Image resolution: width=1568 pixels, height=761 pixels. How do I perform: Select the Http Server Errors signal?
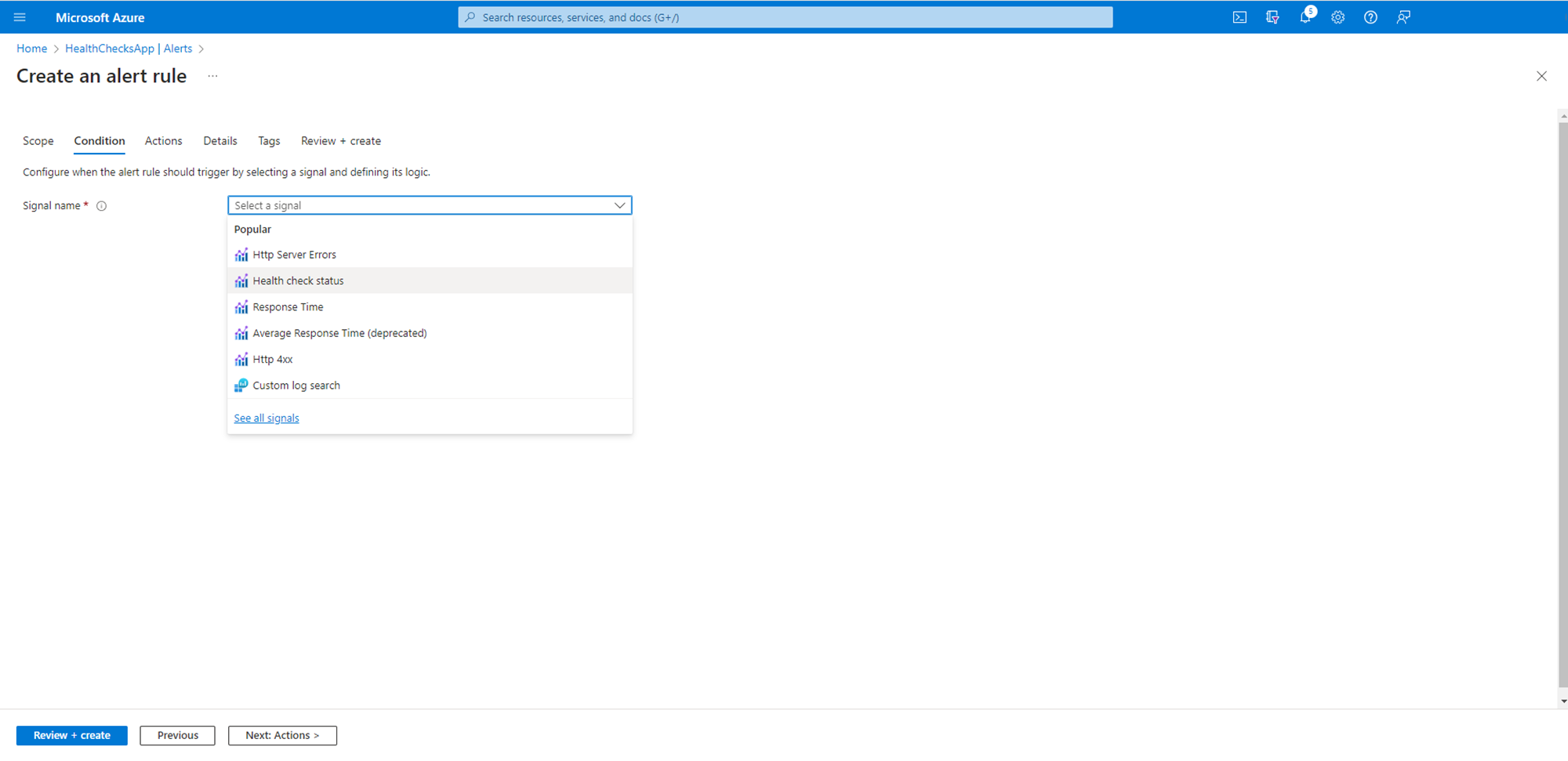click(x=294, y=255)
